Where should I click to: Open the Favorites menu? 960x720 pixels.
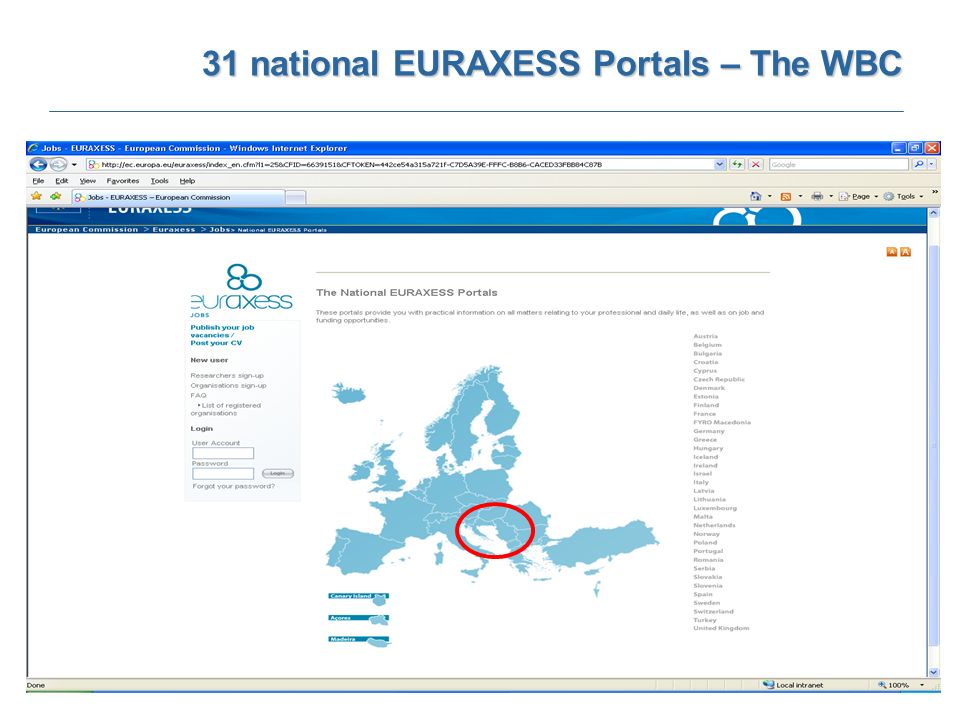tap(122, 181)
